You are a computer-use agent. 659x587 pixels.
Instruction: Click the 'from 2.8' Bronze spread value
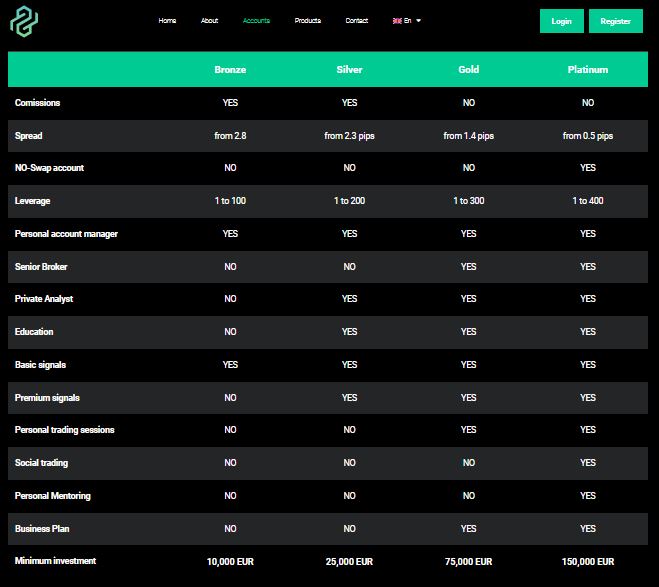tap(230, 136)
